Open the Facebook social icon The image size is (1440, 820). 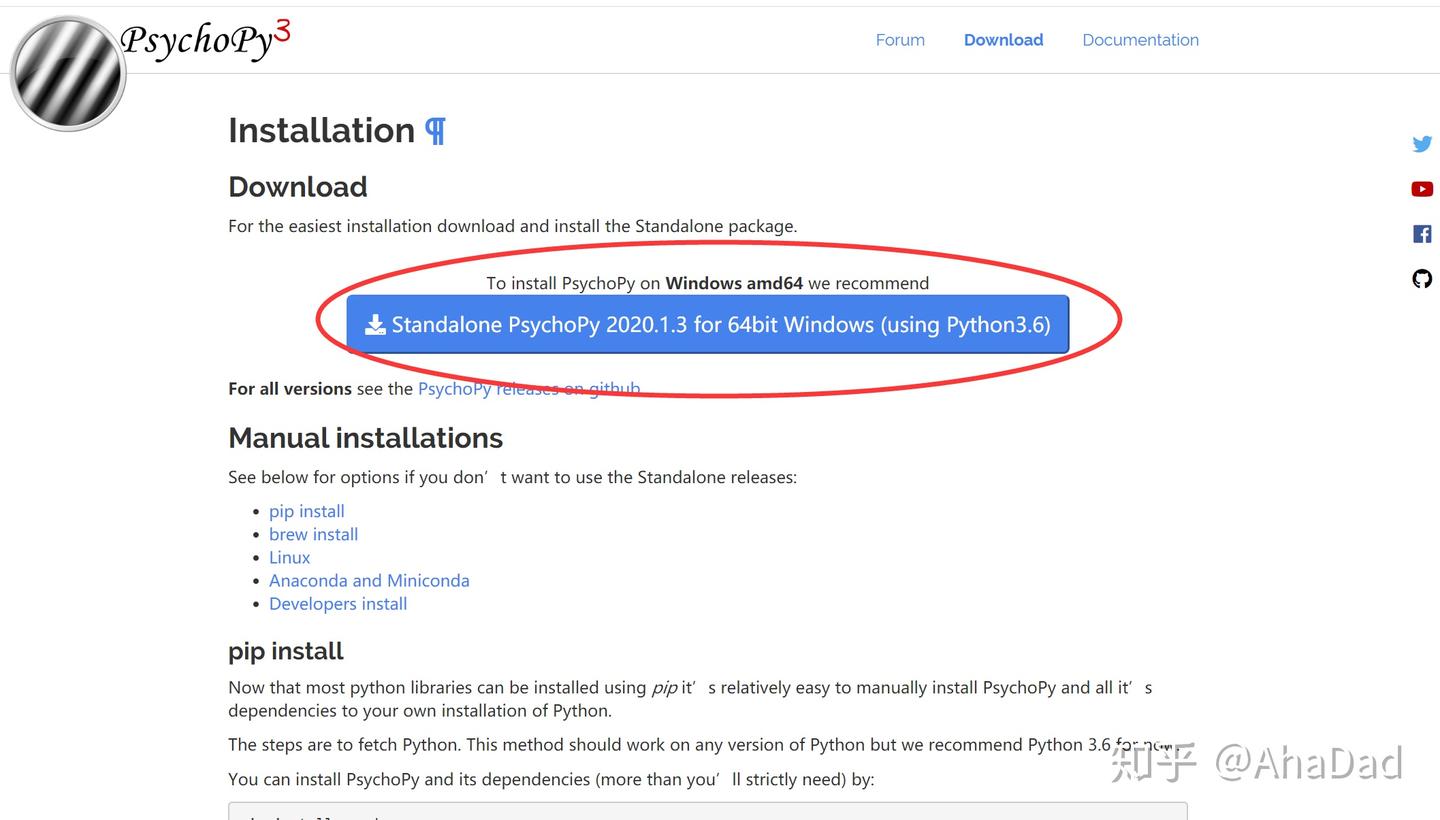(x=1422, y=234)
